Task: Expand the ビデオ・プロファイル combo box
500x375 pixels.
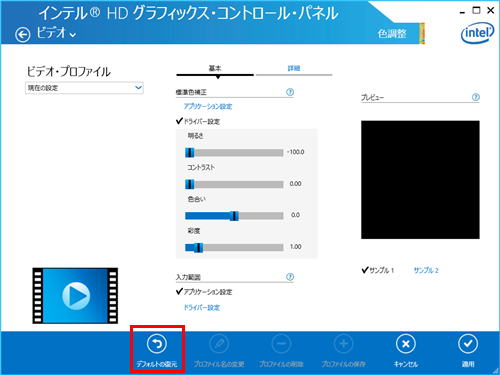Action: (84, 88)
